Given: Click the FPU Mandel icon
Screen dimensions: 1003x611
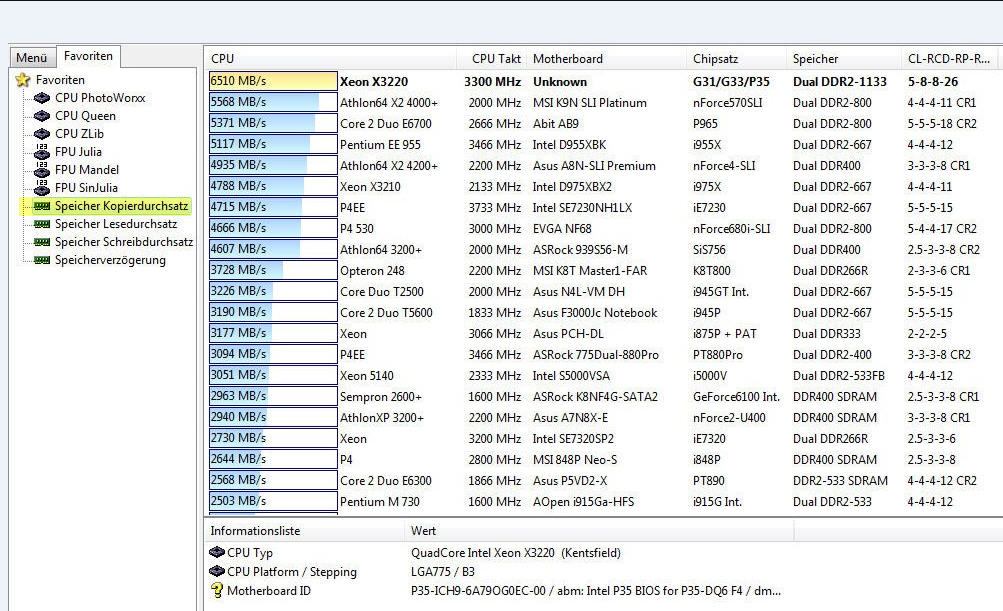Looking at the screenshot, I should click(x=42, y=170).
